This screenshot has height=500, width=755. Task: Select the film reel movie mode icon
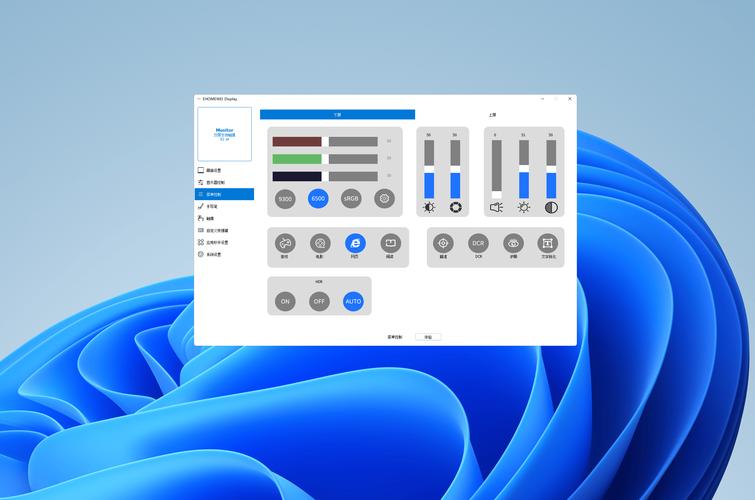[319, 243]
